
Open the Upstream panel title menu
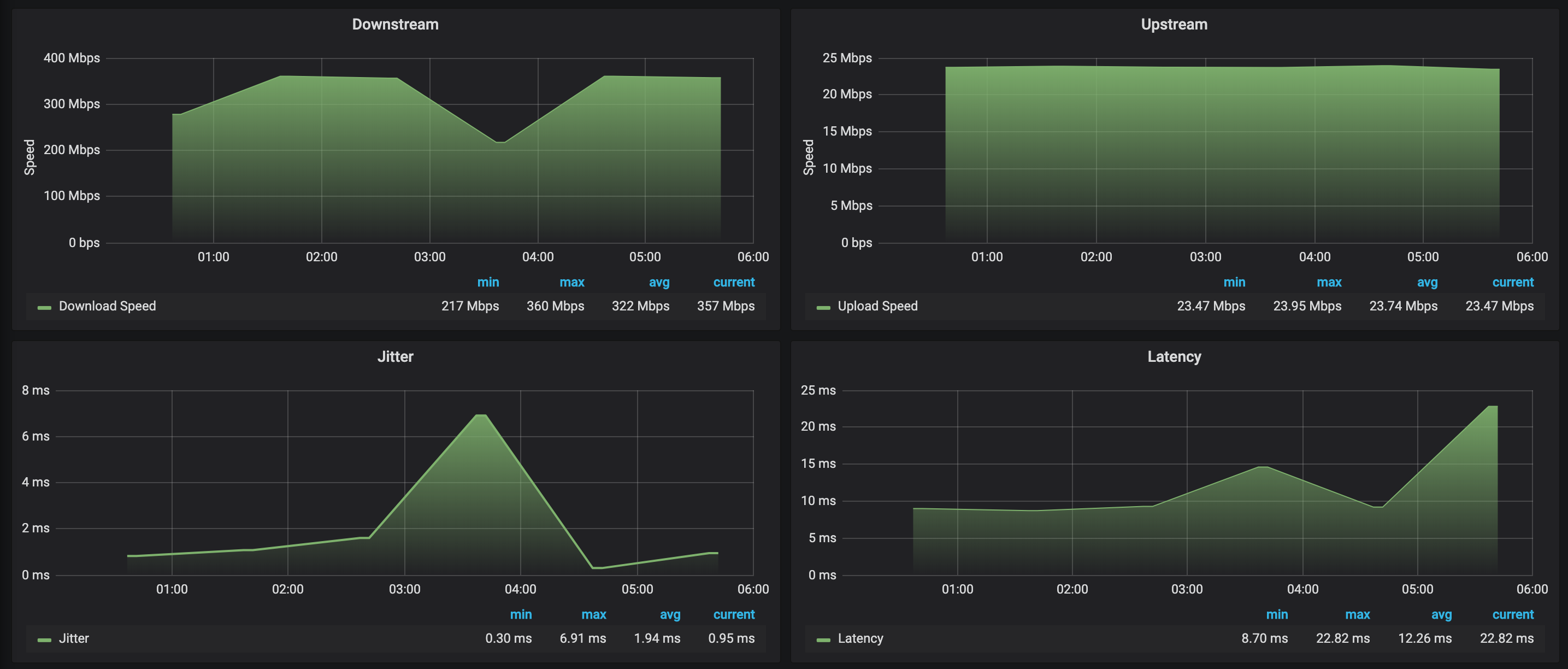(x=1174, y=25)
